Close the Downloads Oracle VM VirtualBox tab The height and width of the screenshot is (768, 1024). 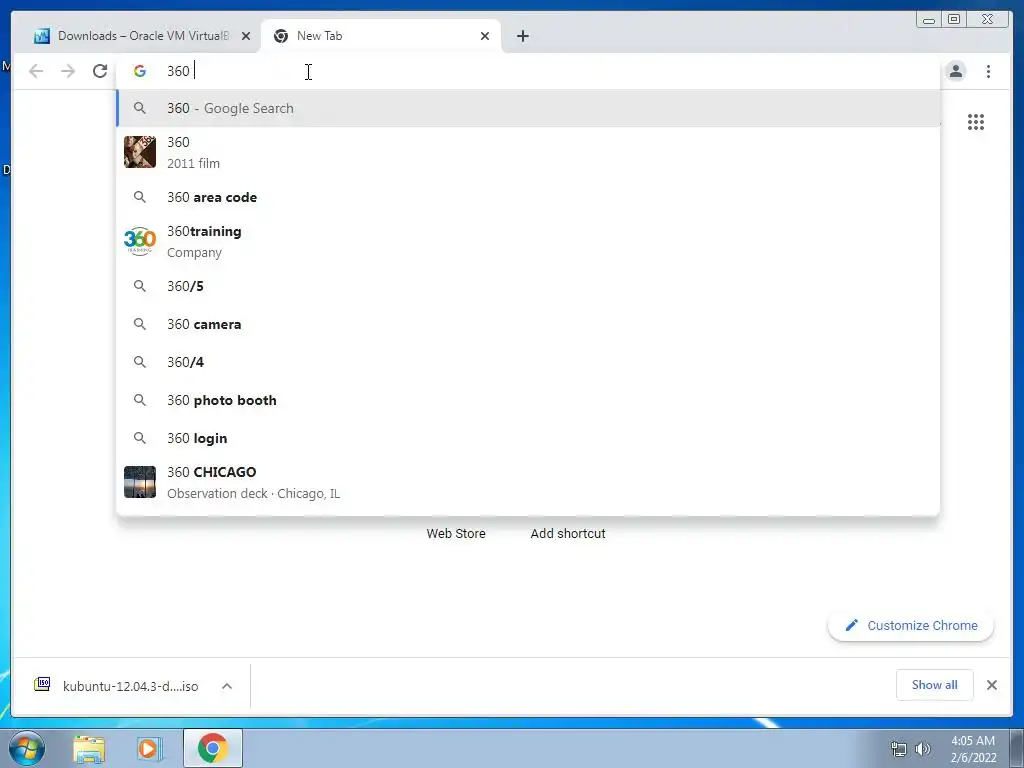tap(246, 36)
